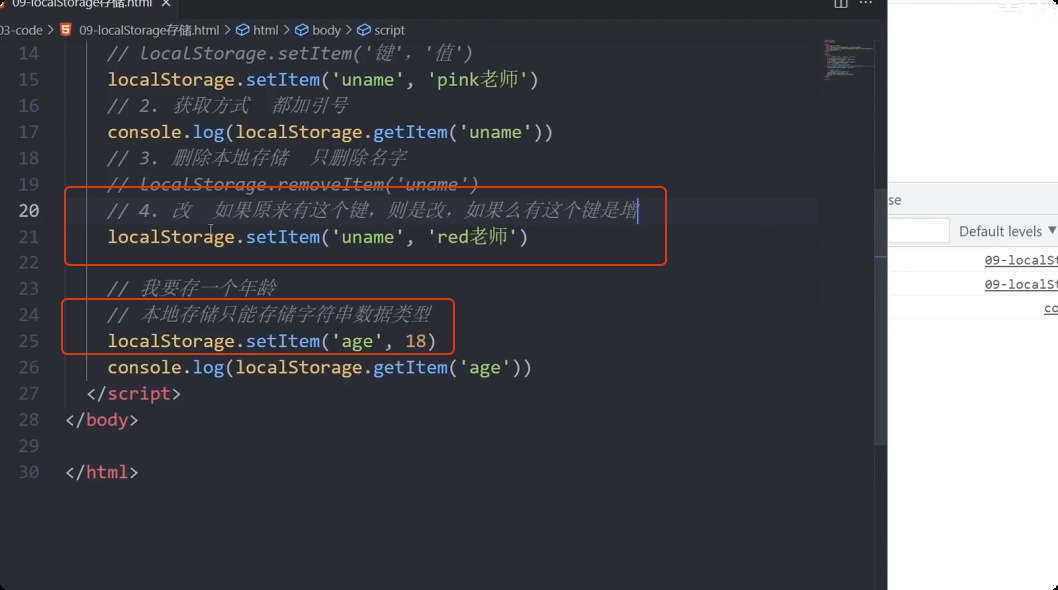This screenshot has width=1058, height=590.
Task: Click setItem on line 21
Action: 283,237
